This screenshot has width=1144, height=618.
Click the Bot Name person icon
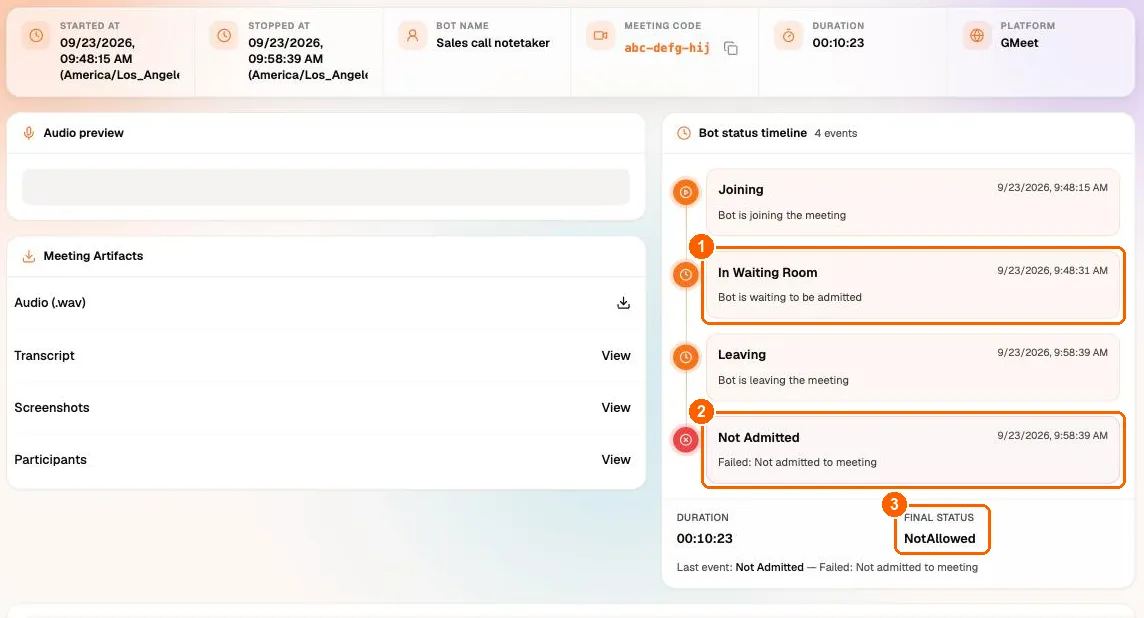pyautogui.click(x=412, y=36)
